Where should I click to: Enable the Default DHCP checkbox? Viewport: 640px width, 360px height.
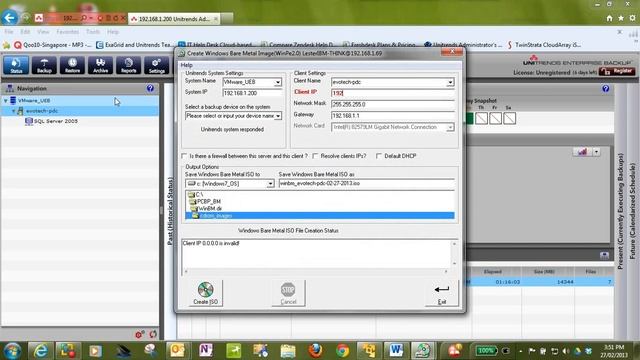[x=379, y=156]
